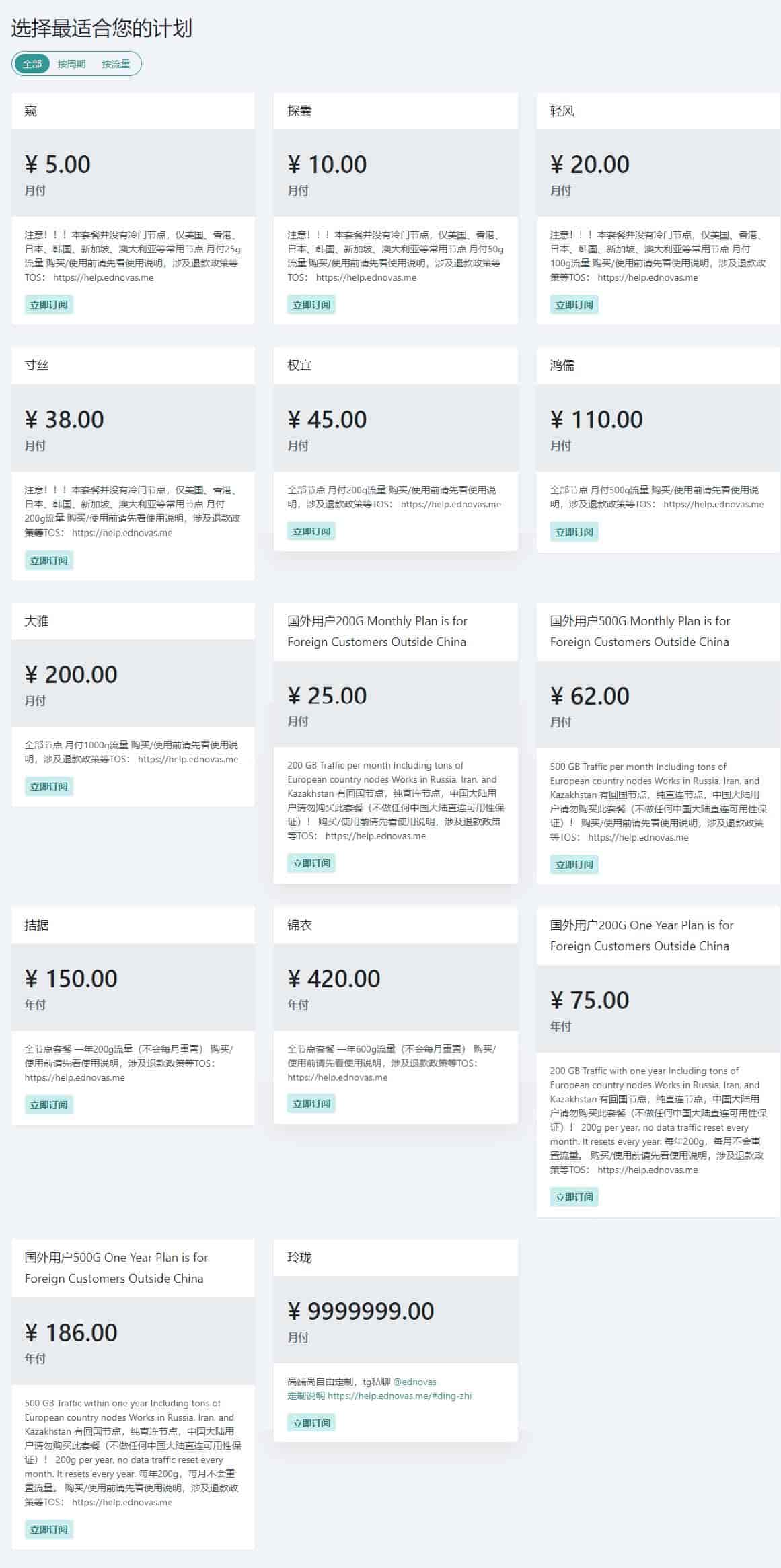Click the 玲珑 plan title
This screenshot has width=781, height=1568.
click(299, 1258)
